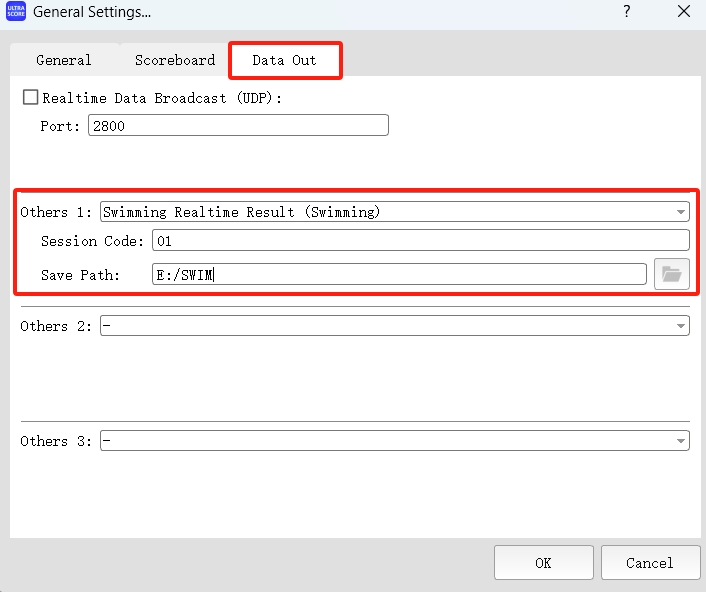Switch to the Scoreboard tab

[175, 60]
